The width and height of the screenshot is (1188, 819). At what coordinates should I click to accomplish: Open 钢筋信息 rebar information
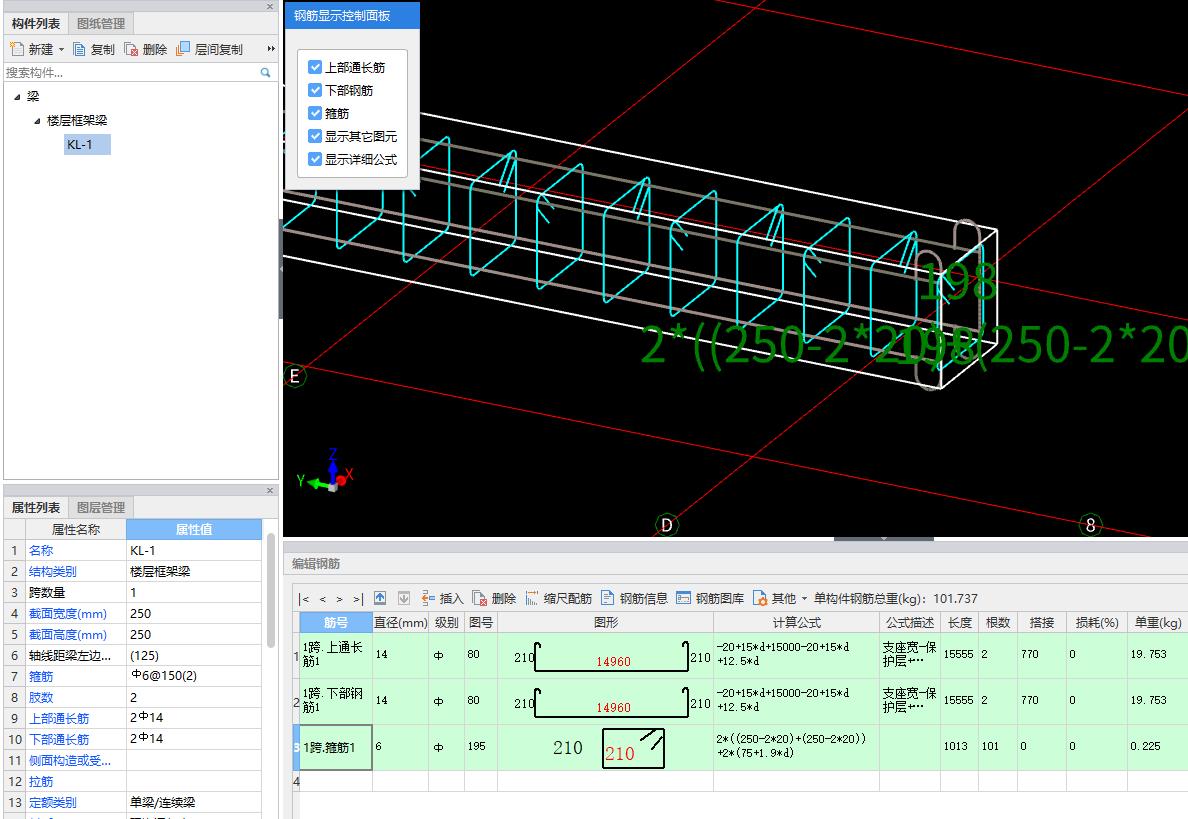point(634,599)
